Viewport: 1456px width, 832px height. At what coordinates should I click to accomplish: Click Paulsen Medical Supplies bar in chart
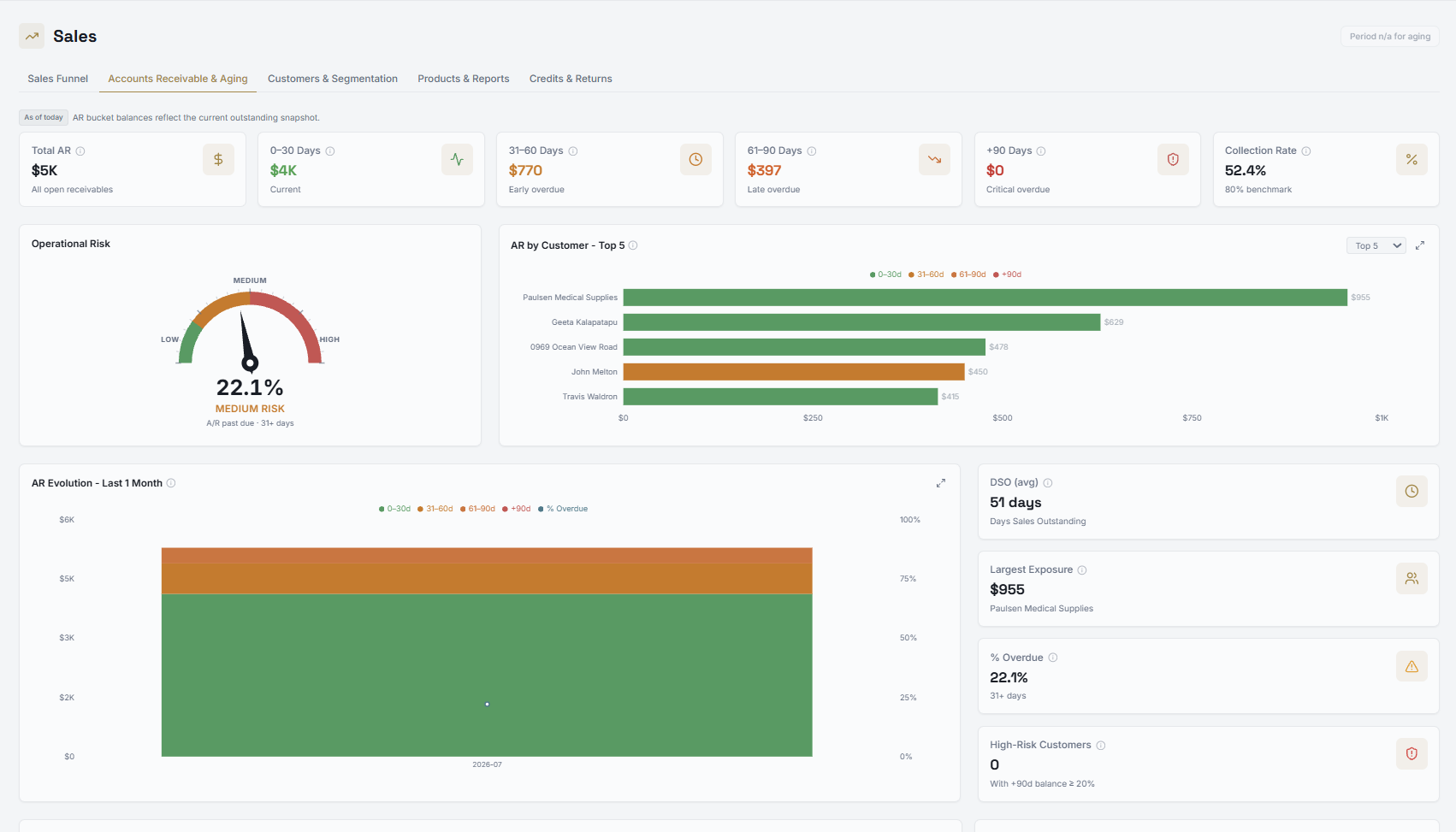[985, 298]
